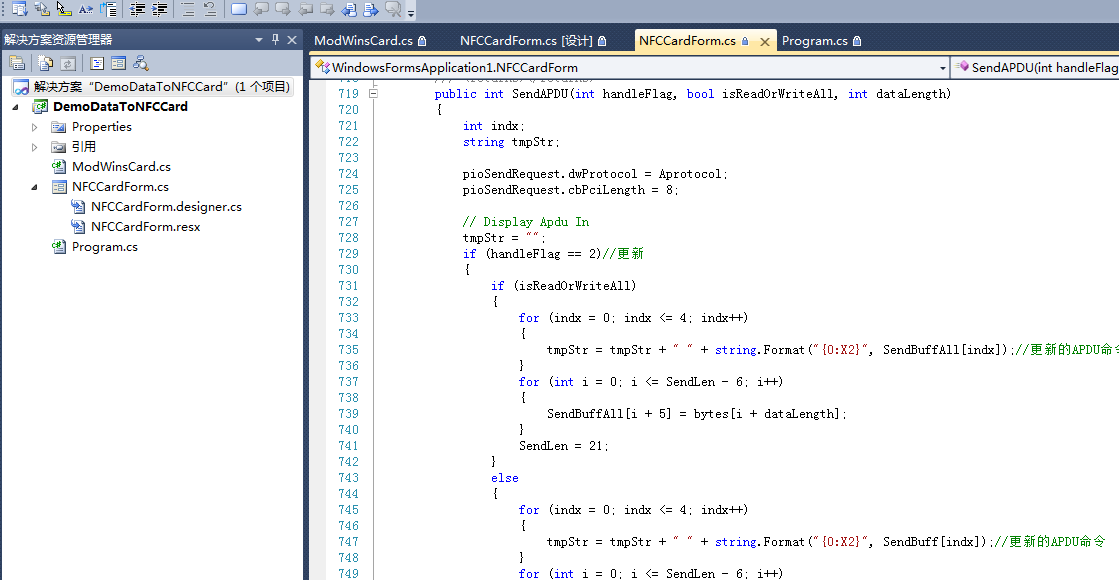This screenshot has height=580, width=1119.
Task: Select the Properties folder item
Action: pos(101,126)
